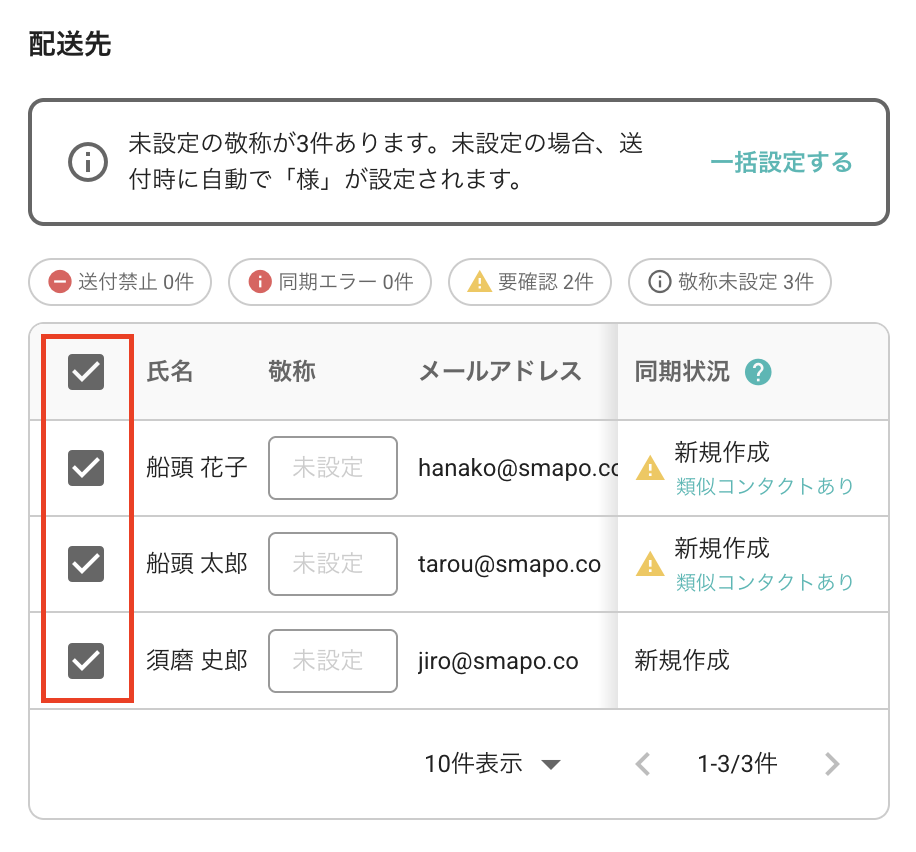The height and width of the screenshot is (852, 916).
Task: Click the warning icon in 船頭 太郎's row
Action: (650, 564)
